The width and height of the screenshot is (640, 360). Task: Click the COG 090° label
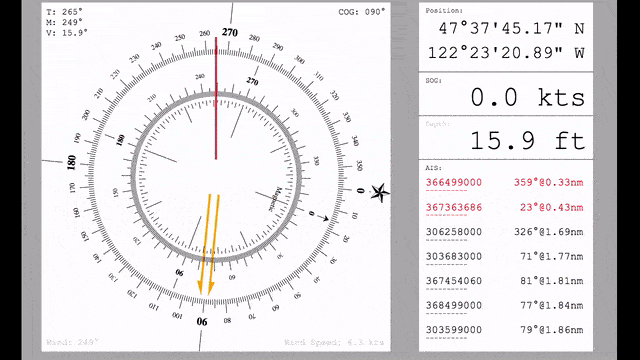coord(362,12)
